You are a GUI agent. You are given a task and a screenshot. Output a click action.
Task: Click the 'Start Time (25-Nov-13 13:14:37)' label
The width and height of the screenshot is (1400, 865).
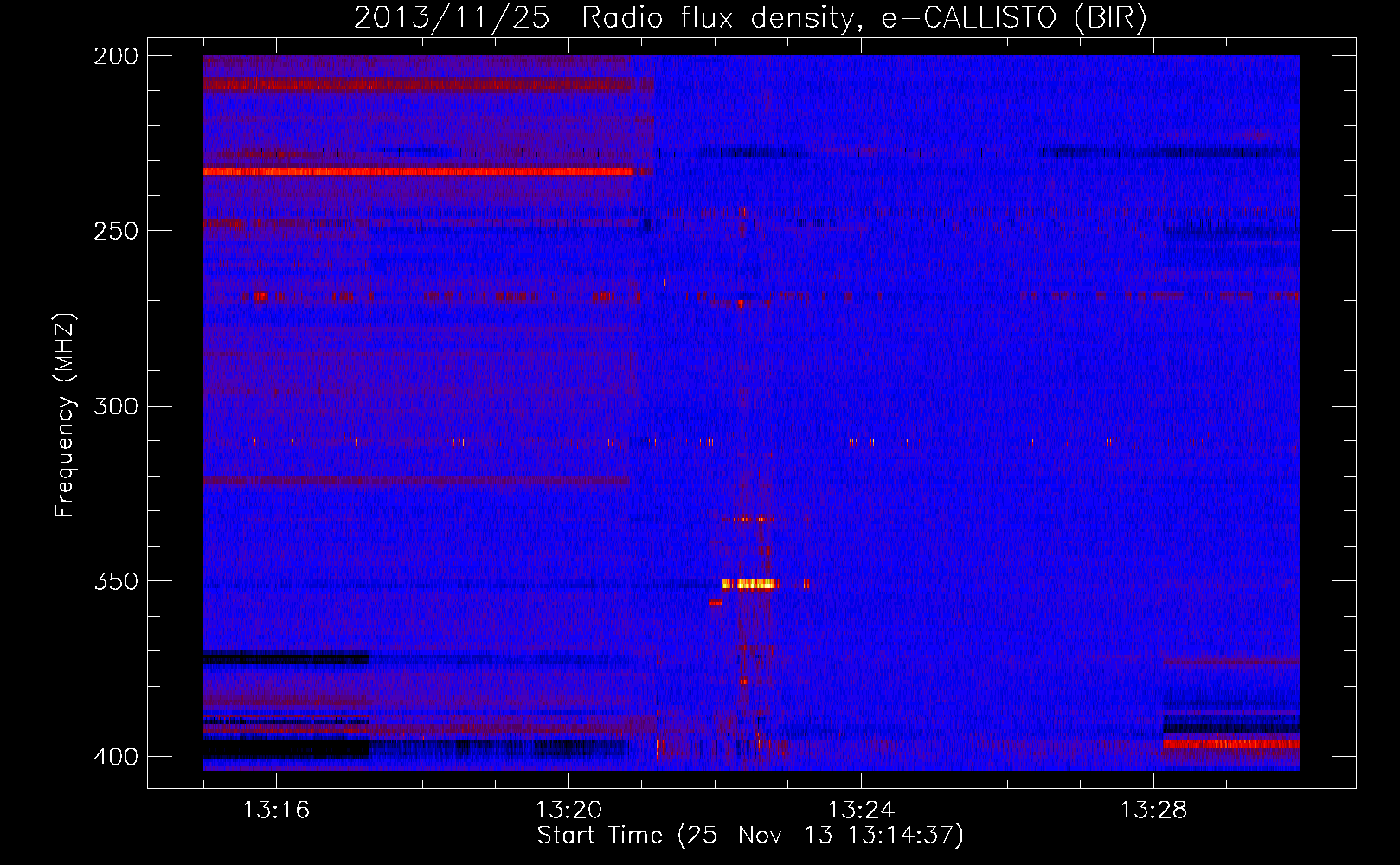pos(750,836)
